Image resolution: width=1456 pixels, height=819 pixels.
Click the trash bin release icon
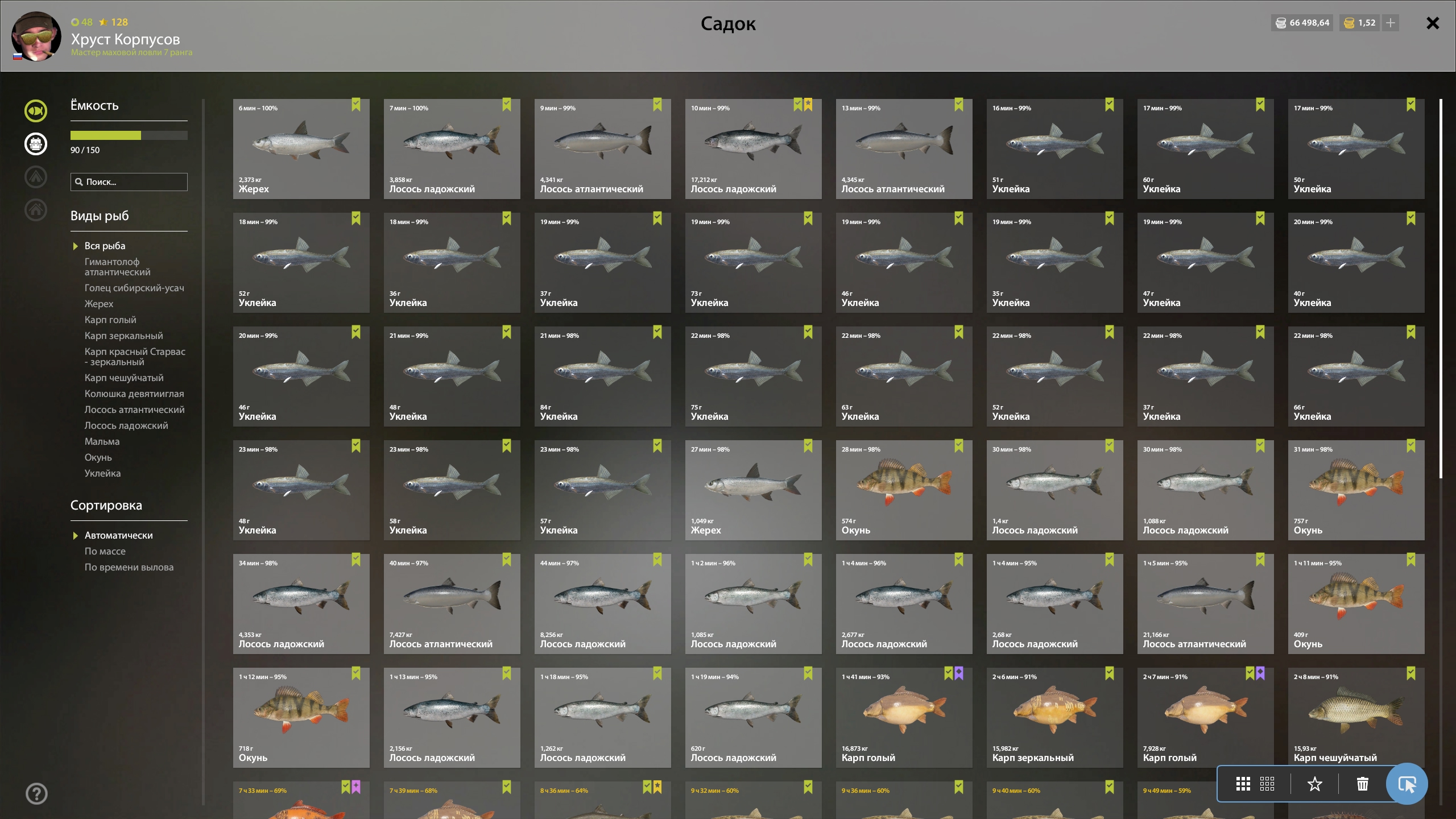pos(1362,784)
